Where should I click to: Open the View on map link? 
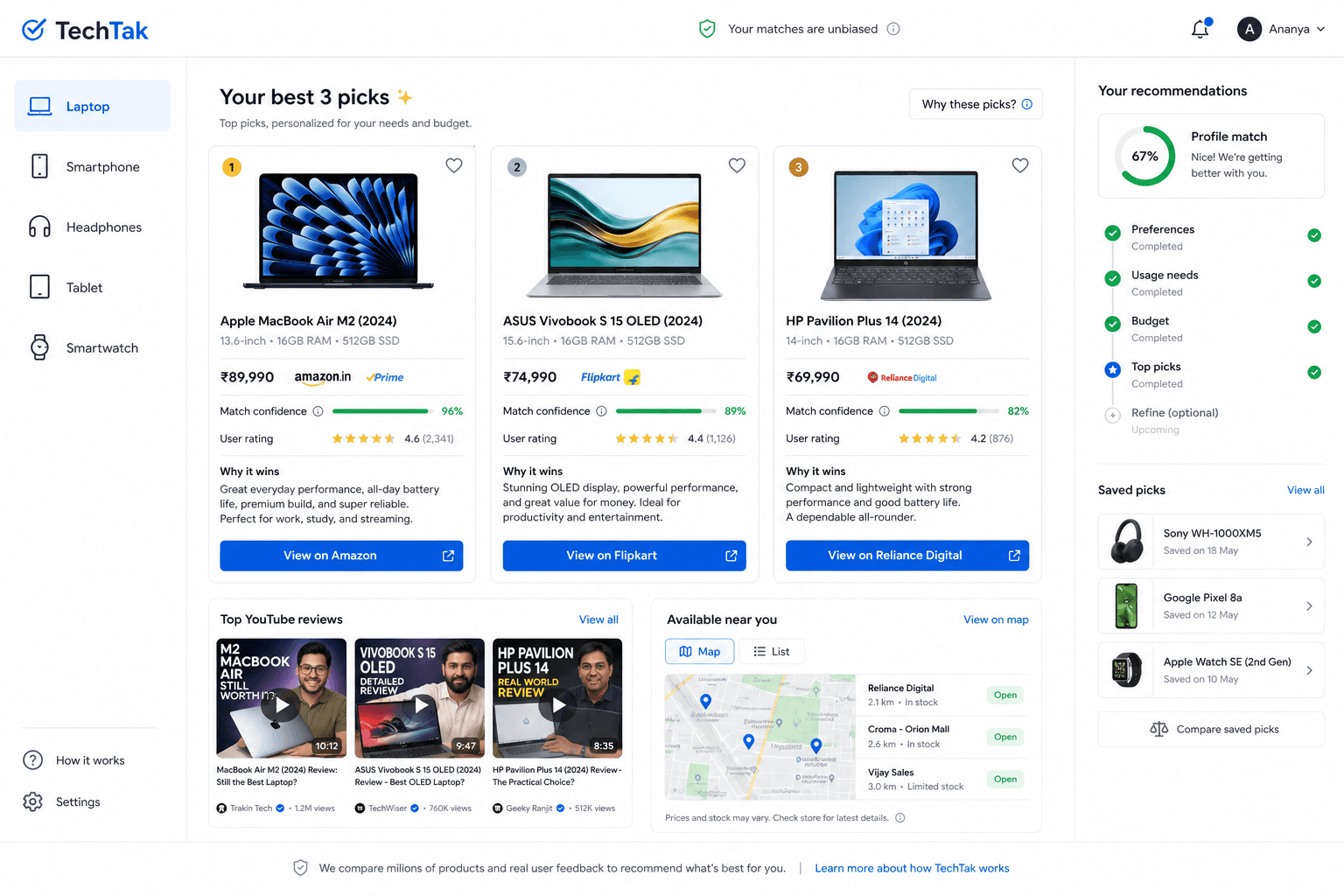coord(996,619)
